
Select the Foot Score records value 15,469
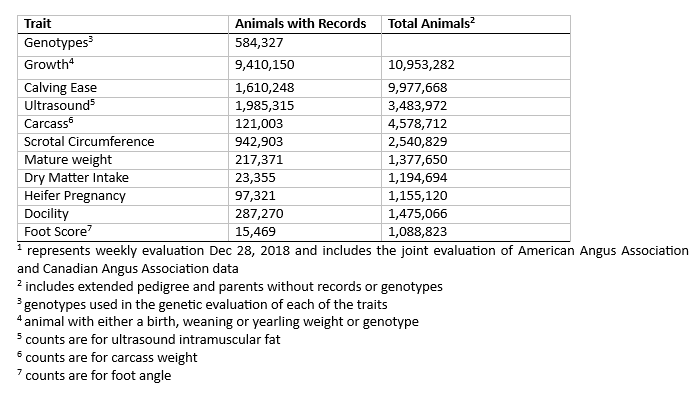tap(255, 232)
